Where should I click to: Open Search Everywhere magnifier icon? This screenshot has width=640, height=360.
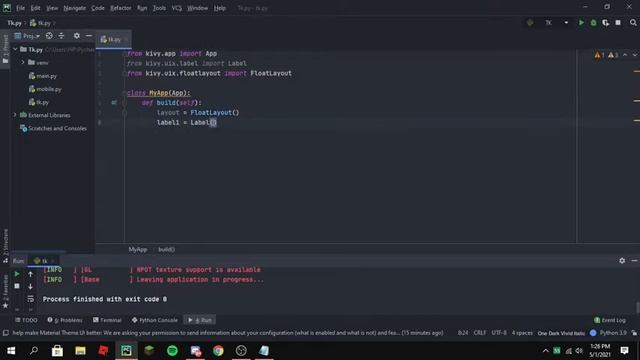[633, 23]
